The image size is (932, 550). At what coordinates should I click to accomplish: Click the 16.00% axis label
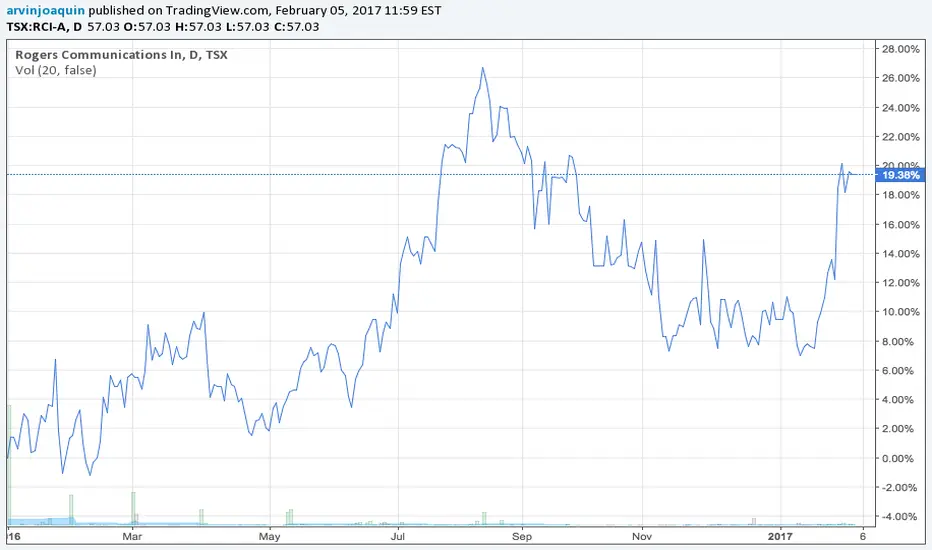point(900,224)
